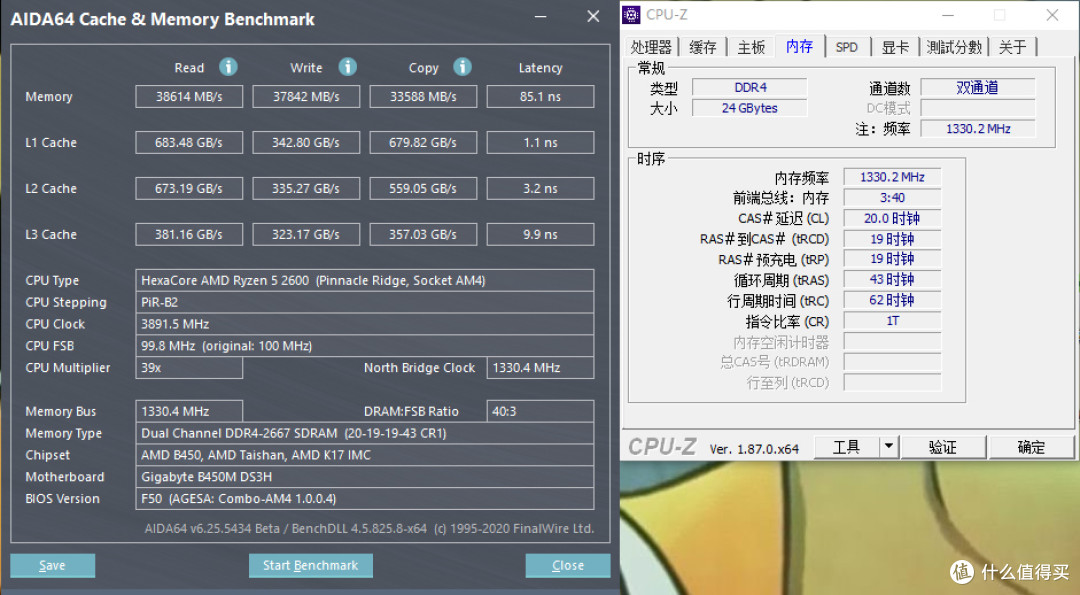Image resolution: width=1080 pixels, height=595 pixels.
Task: Click the 验证 button in CPU-Z
Action: (x=943, y=447)
